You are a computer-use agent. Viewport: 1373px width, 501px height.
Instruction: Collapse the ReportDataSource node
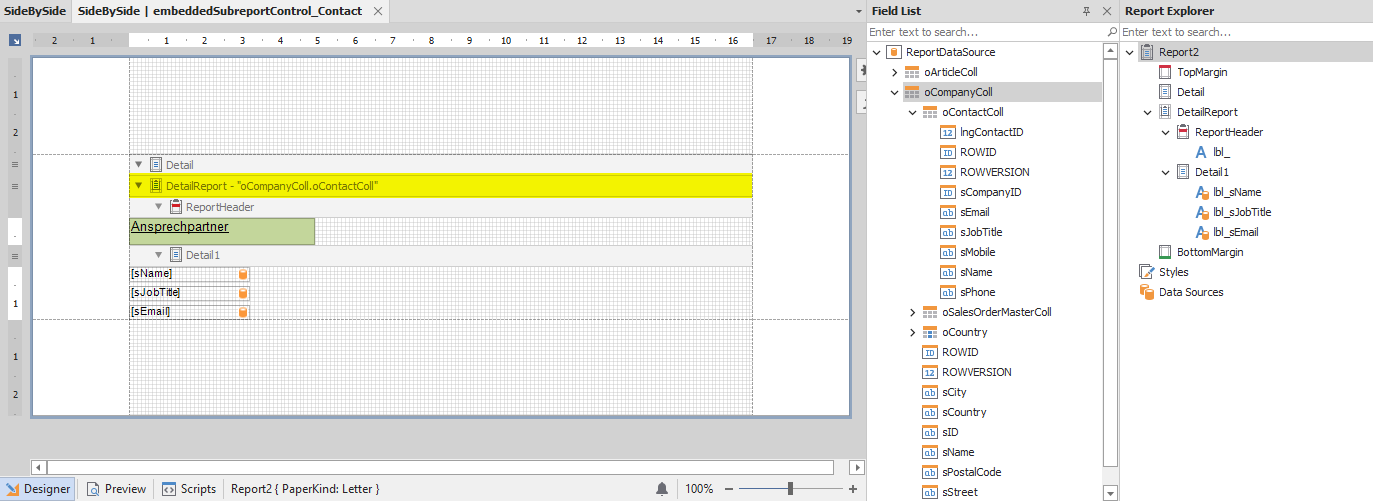coord(876,52)
